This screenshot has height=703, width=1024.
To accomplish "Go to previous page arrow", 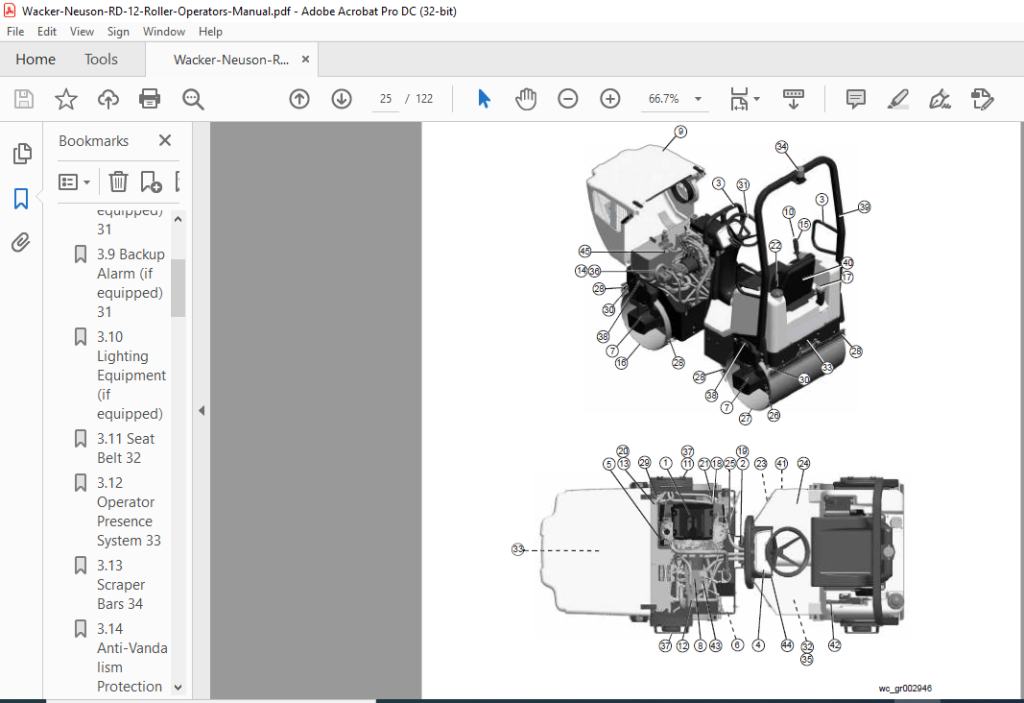I will click(x=299, y=99).
